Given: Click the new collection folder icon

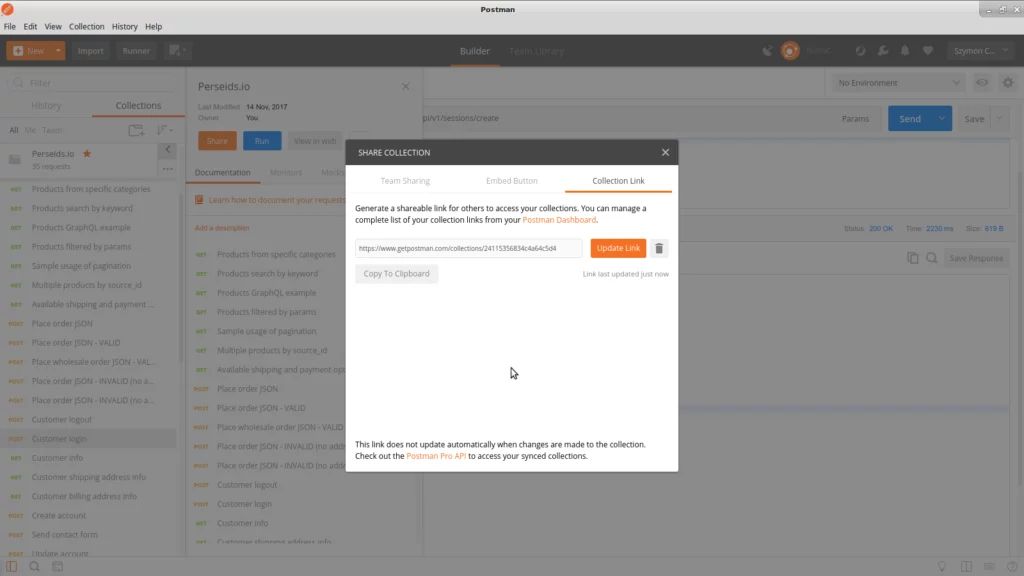Looking at the screenshot, I should pyautogui.click(x=136, y=131).
